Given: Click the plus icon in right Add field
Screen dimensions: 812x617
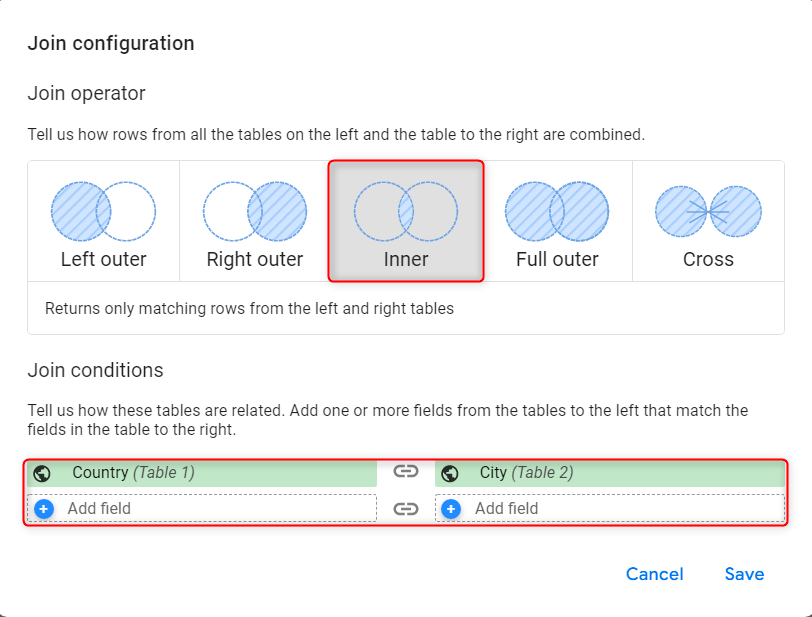Looking at the screenshot, I should pyautogui.click(x=451, y=508).
